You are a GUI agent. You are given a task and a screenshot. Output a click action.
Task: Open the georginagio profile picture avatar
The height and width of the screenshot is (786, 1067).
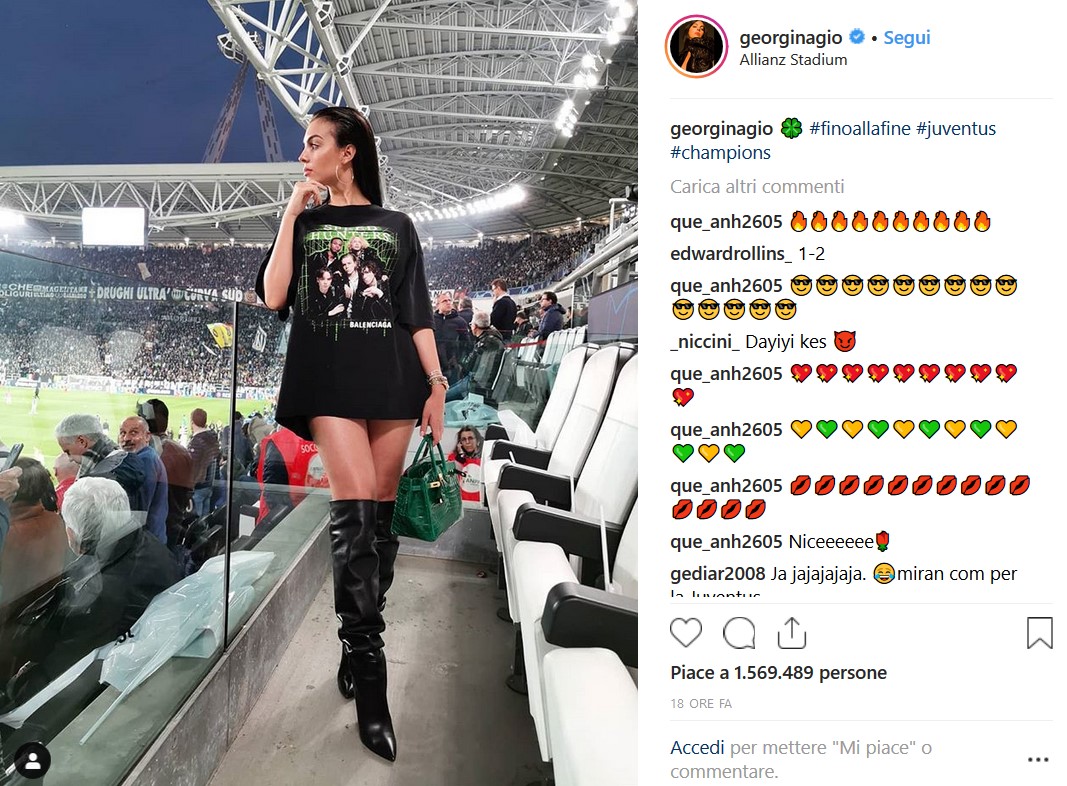tap(696, 47)
